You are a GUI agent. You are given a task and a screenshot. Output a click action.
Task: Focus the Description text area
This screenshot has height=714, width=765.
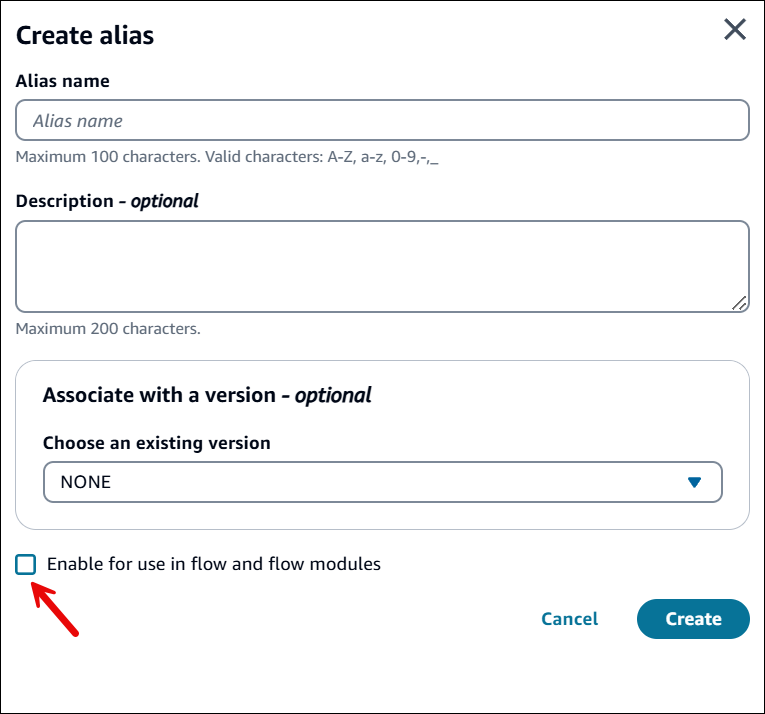382,266
